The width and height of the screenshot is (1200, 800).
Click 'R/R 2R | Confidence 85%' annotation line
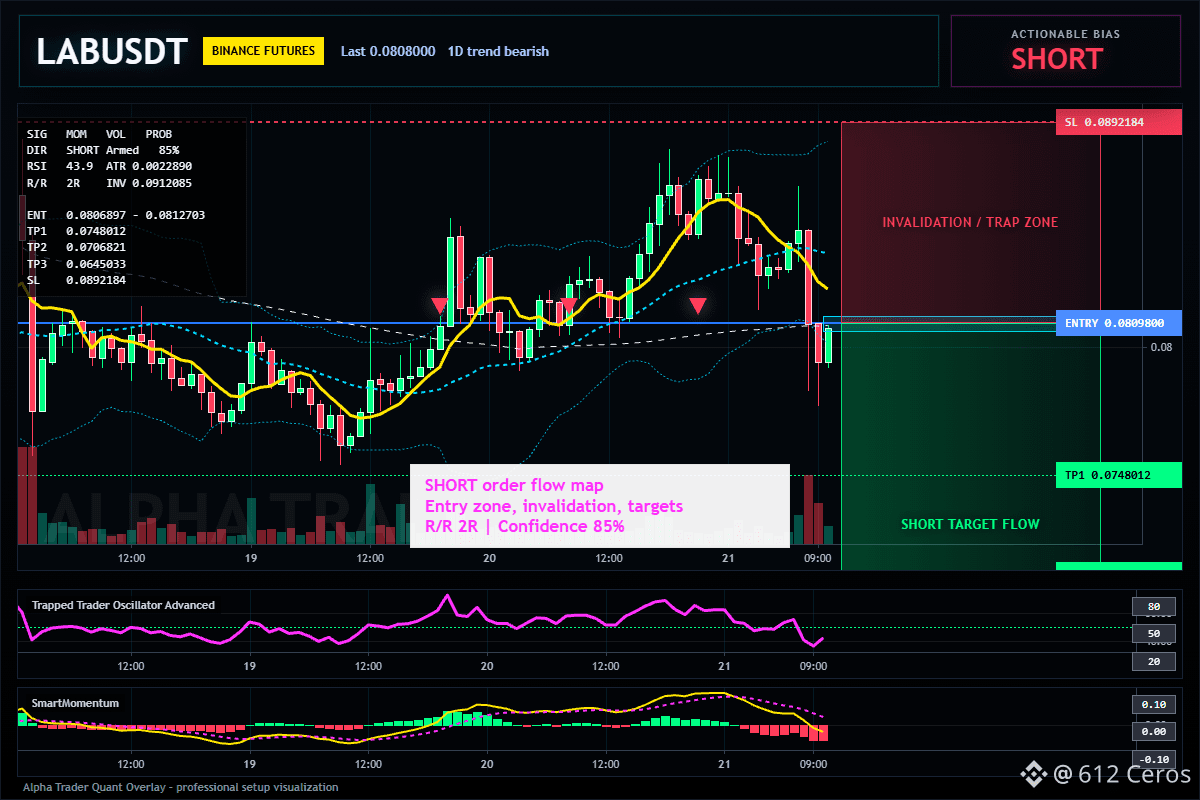525,526
